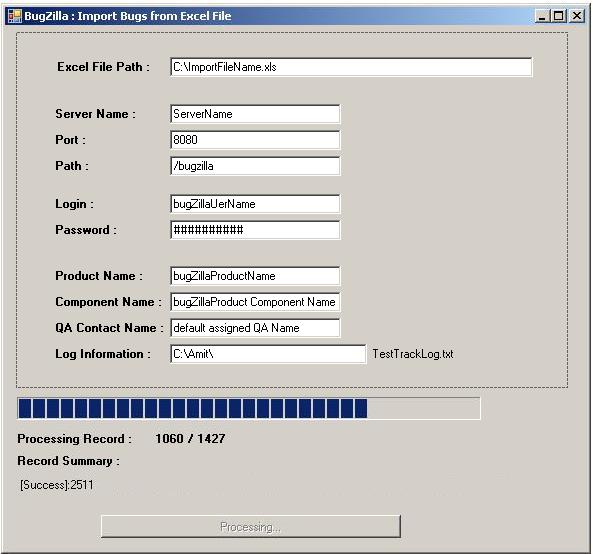
Task: Click the Product Name label
Action: (99, 276)
